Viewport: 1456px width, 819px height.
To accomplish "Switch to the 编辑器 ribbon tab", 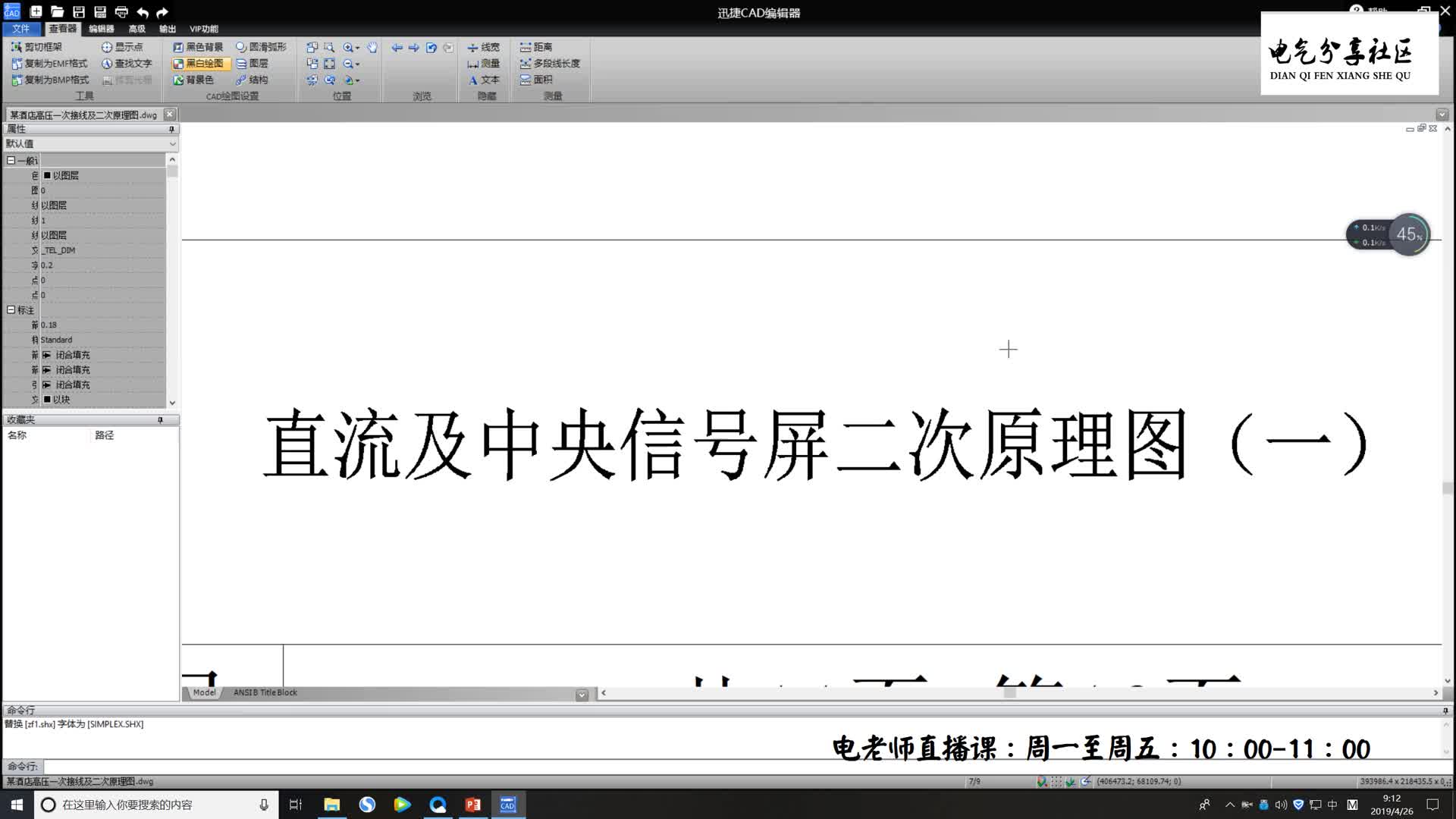I will pos(101,29).
